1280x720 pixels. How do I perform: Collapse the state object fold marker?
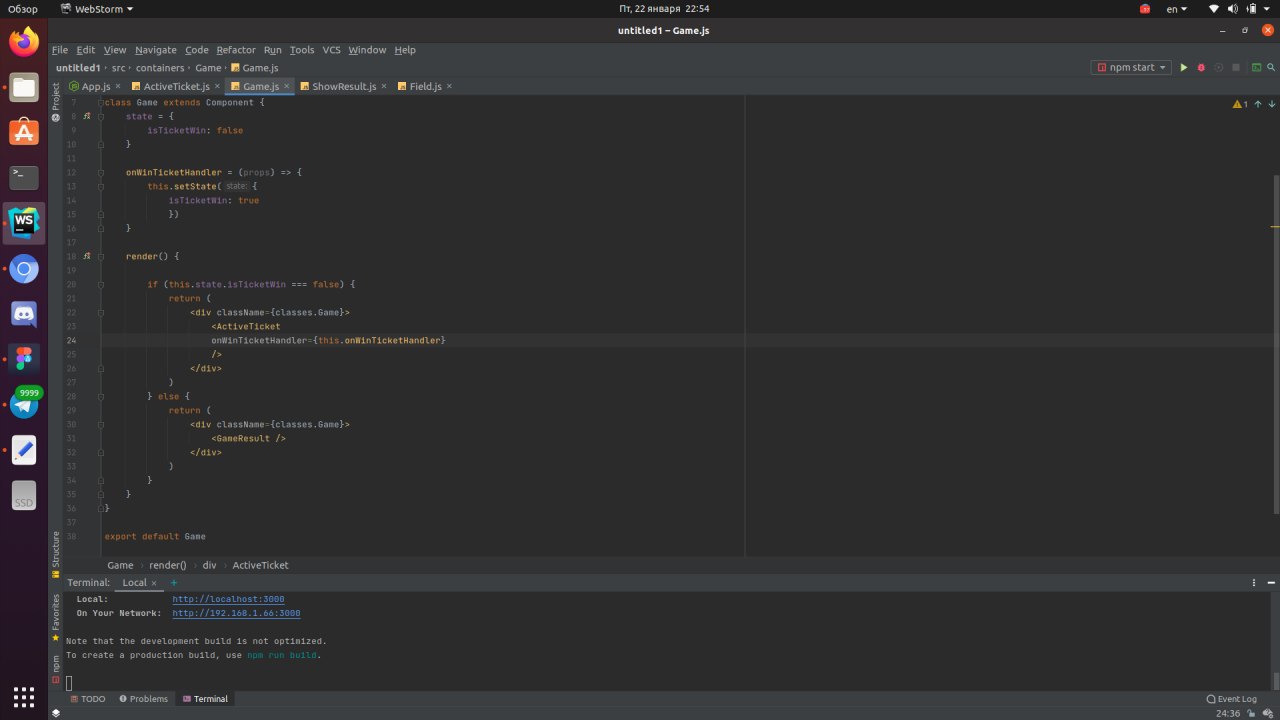coord(101,116)
